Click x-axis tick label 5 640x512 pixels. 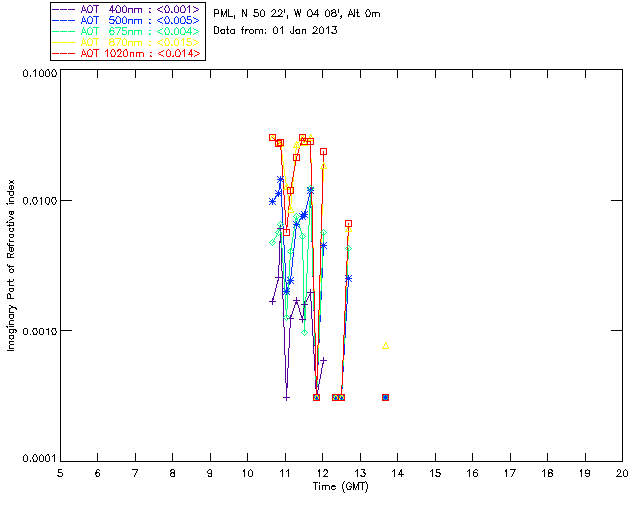[60, 473]
